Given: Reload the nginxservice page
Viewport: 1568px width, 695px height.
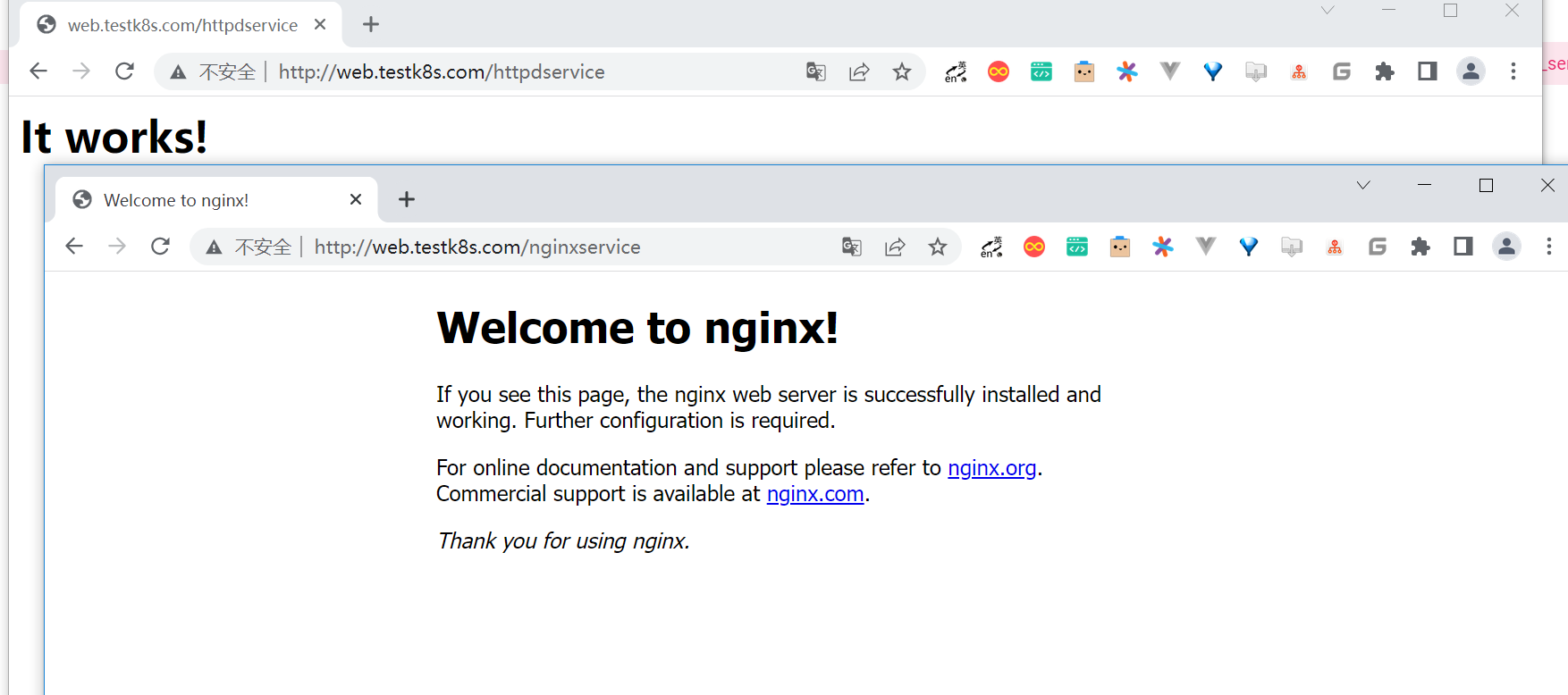Looking at the screenshot, I should (x=160, y=247).
